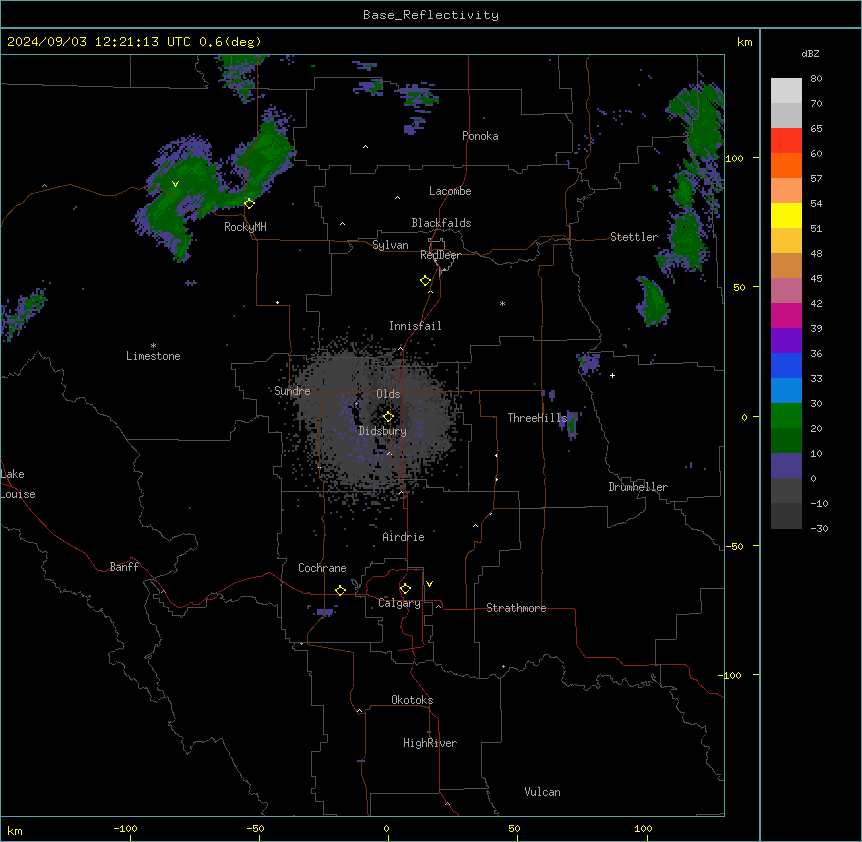
Task: Pick the orange 60-57 dBZ legend swatch
Action: click(x=786, y=165)
